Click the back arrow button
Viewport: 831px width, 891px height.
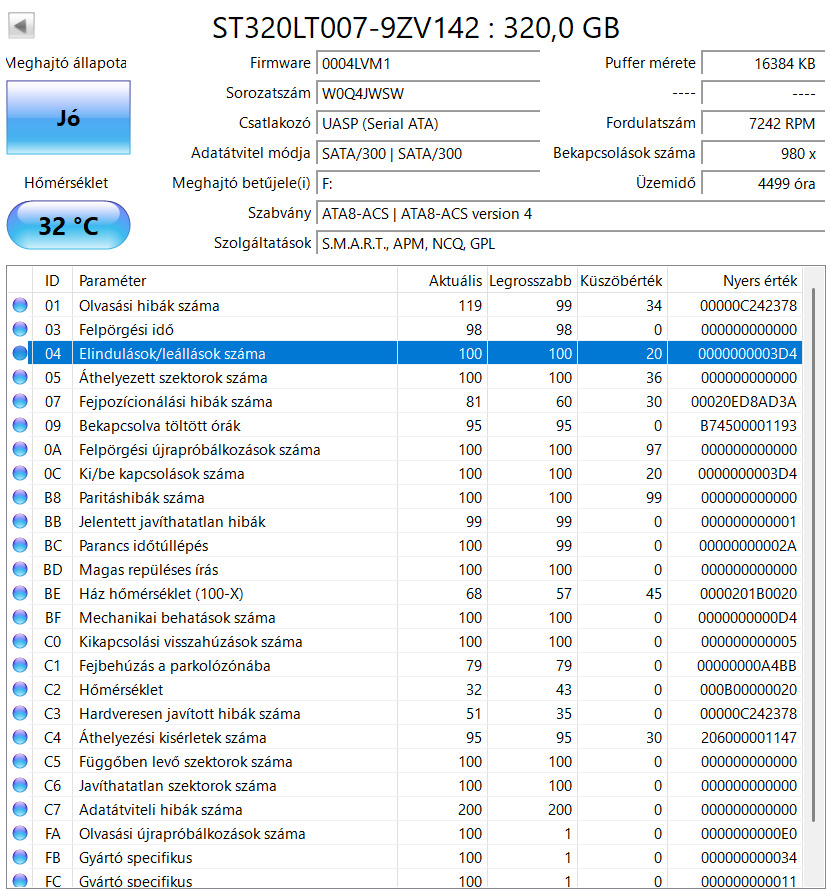(22, 26)
